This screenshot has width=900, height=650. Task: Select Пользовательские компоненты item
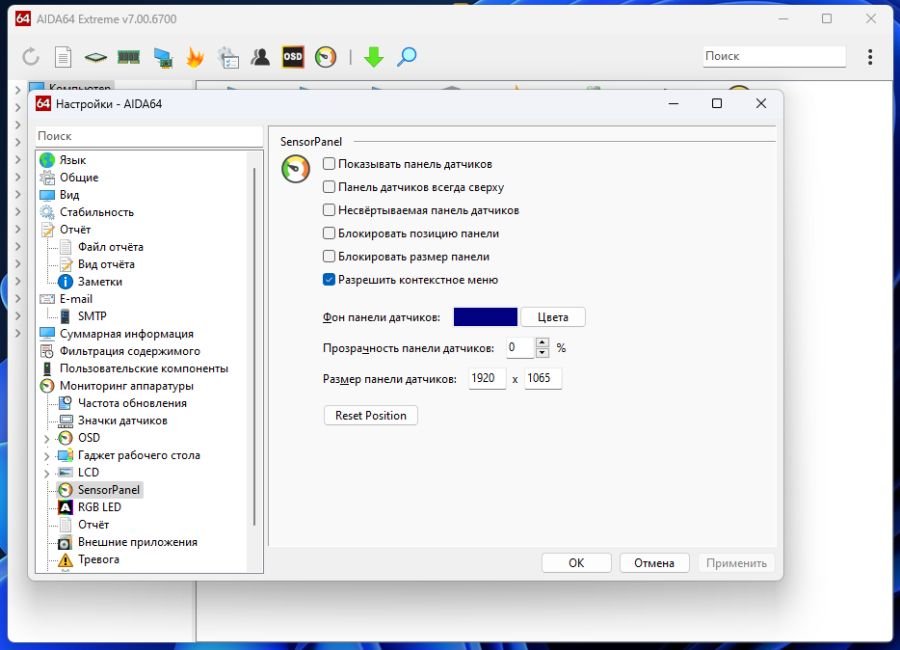143,368
